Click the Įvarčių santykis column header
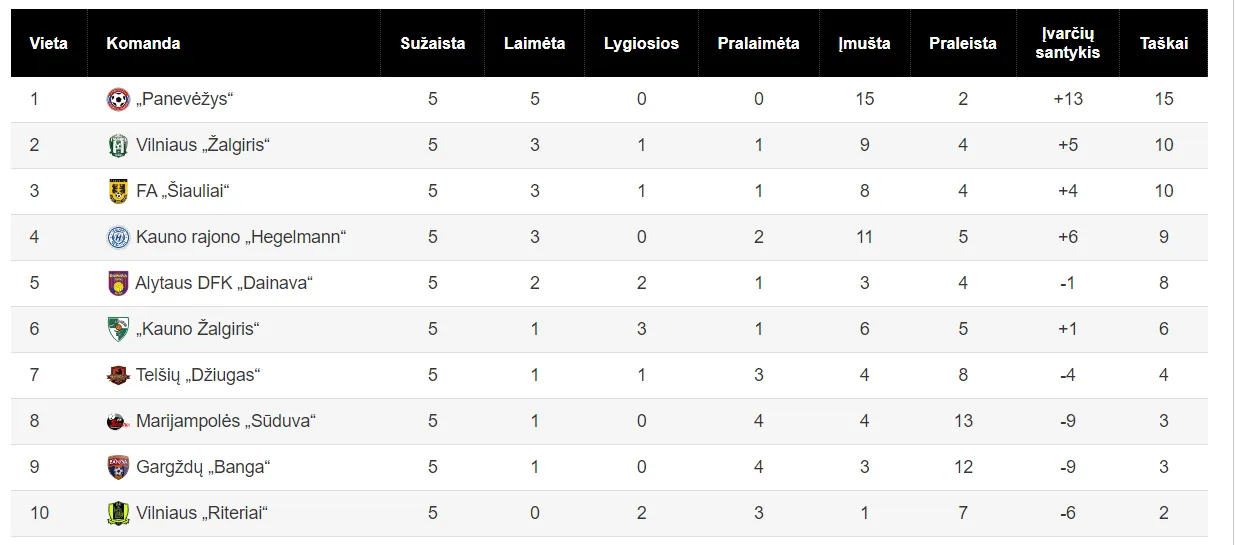The height and width of the screenshot is (545, 1235). click(x=1067, y=43)
